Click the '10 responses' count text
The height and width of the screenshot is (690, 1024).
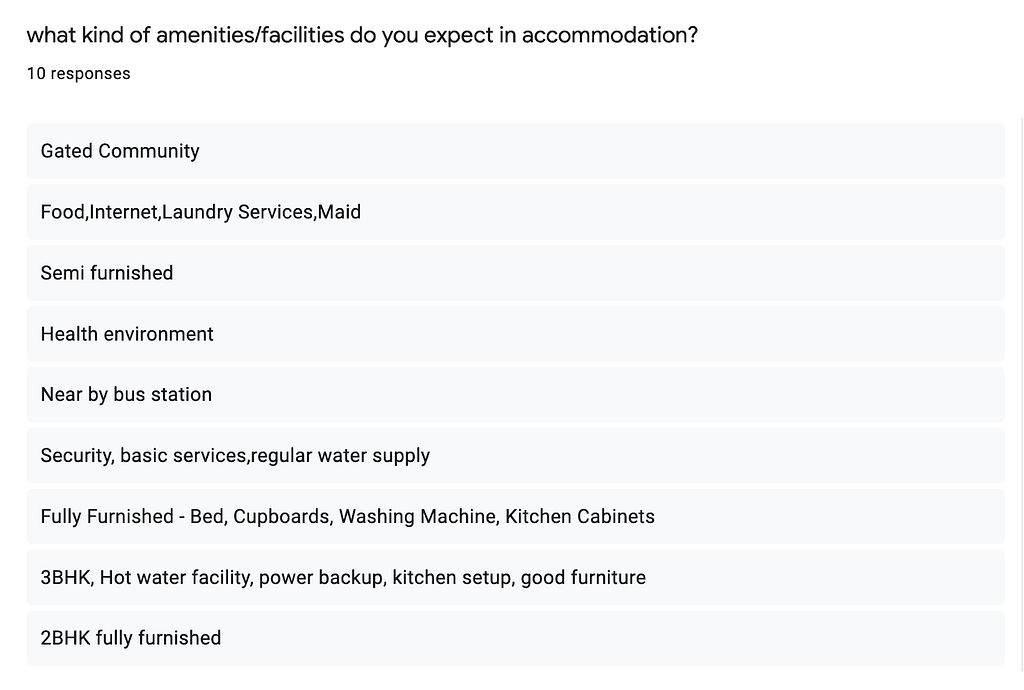pyautogui.click(x=78, y=73)
